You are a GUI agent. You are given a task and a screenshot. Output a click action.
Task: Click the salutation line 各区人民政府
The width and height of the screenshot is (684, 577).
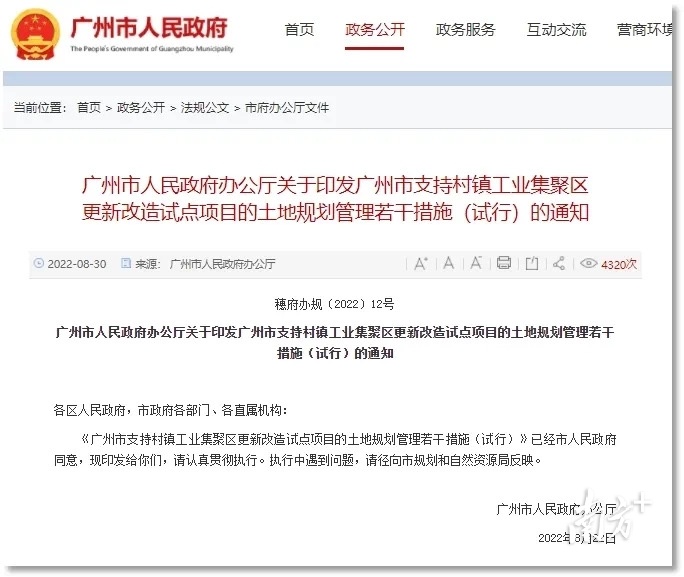click(x=171, y=410)
